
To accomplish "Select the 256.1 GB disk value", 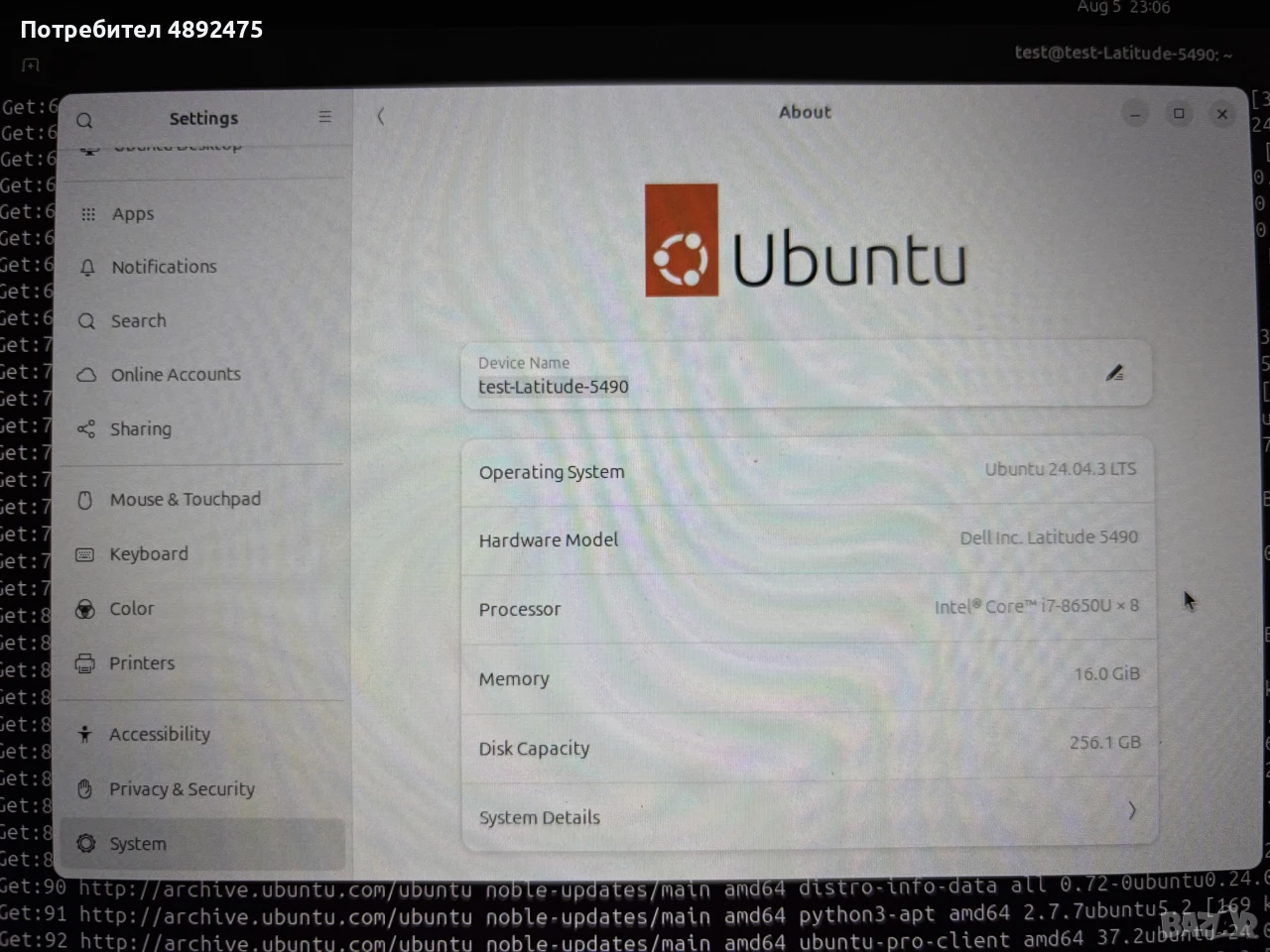I will point(1105,743).
